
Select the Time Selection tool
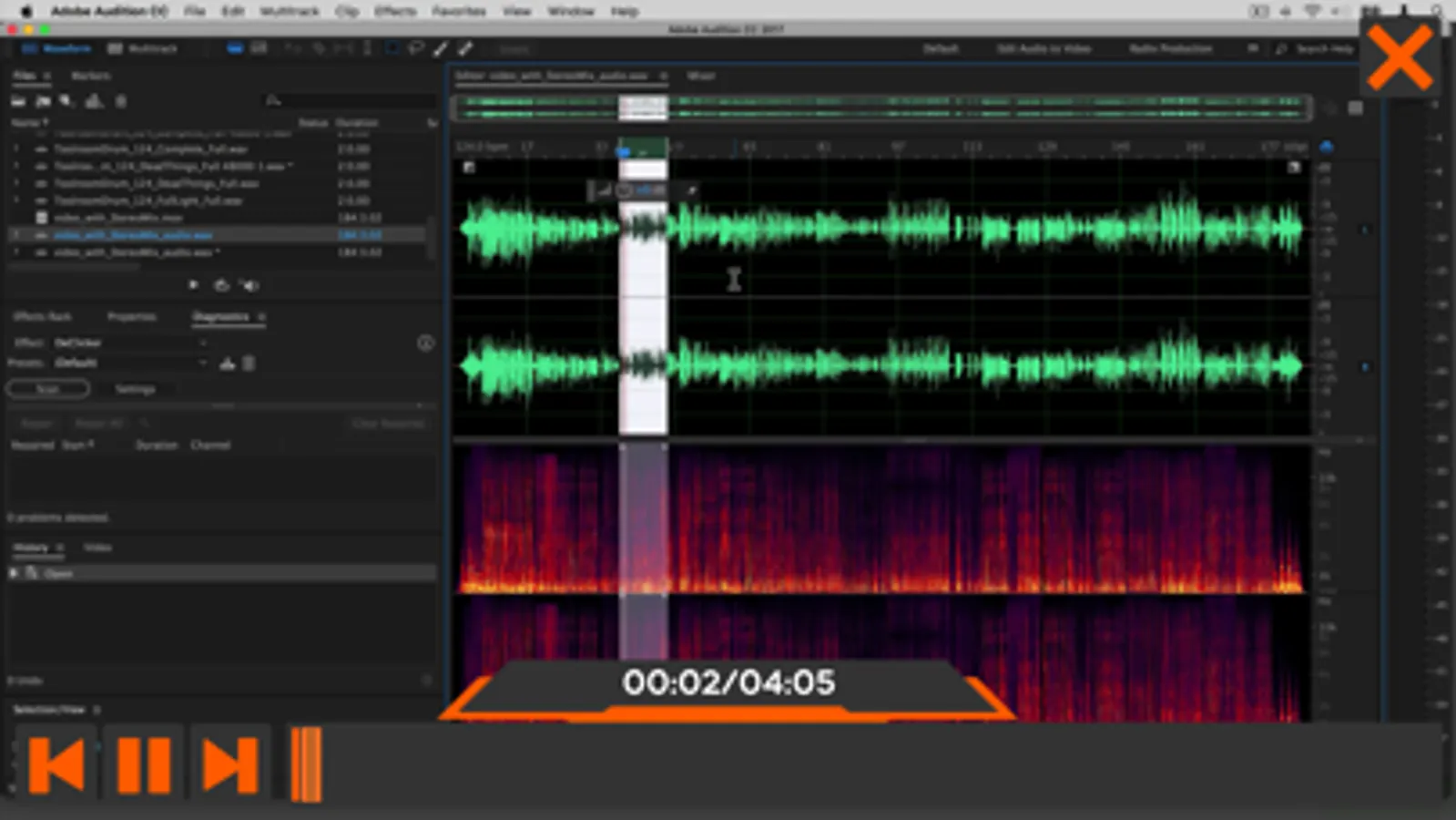point(368,48)
